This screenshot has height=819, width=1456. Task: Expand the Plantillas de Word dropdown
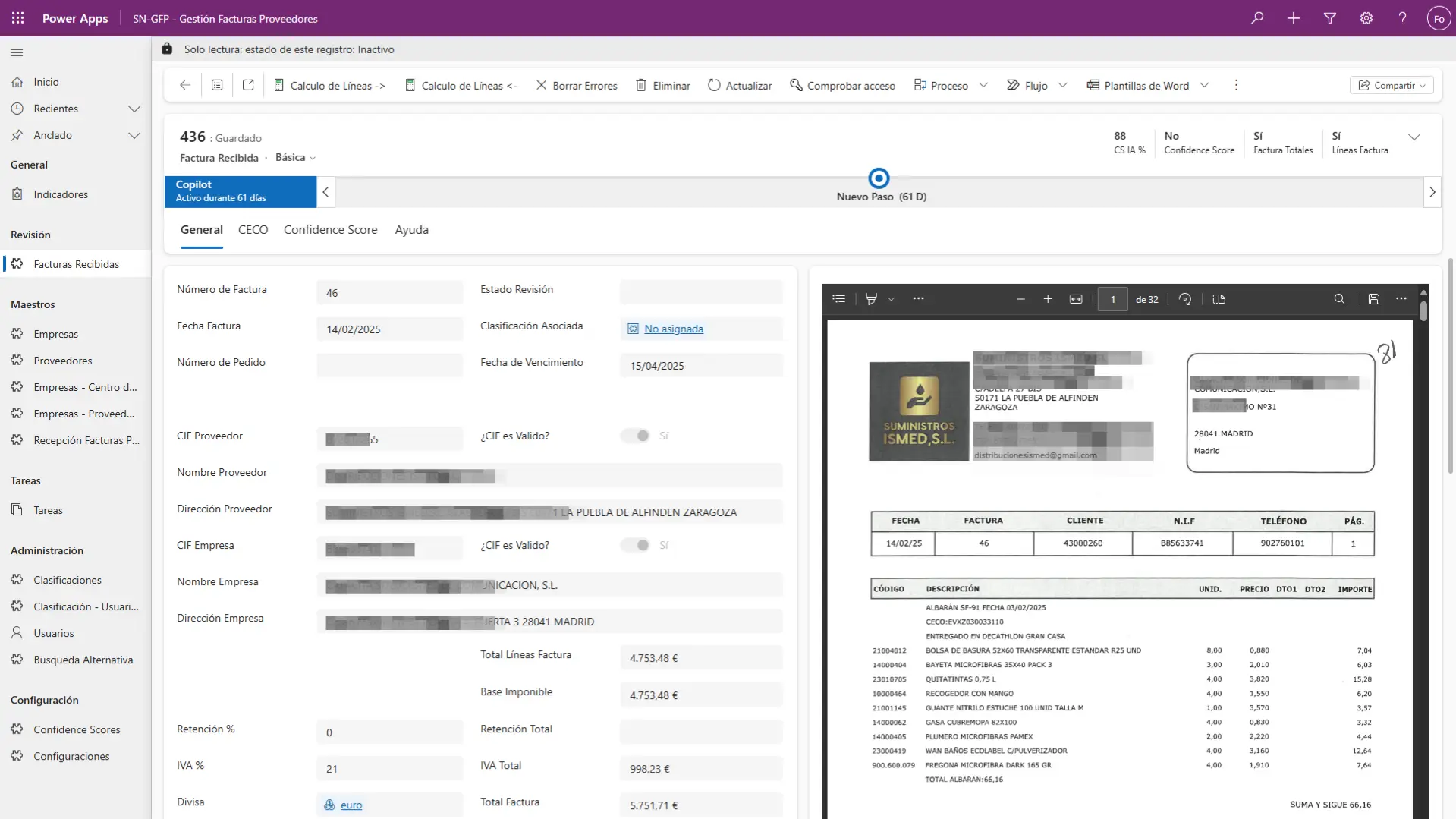point(1204,86)
